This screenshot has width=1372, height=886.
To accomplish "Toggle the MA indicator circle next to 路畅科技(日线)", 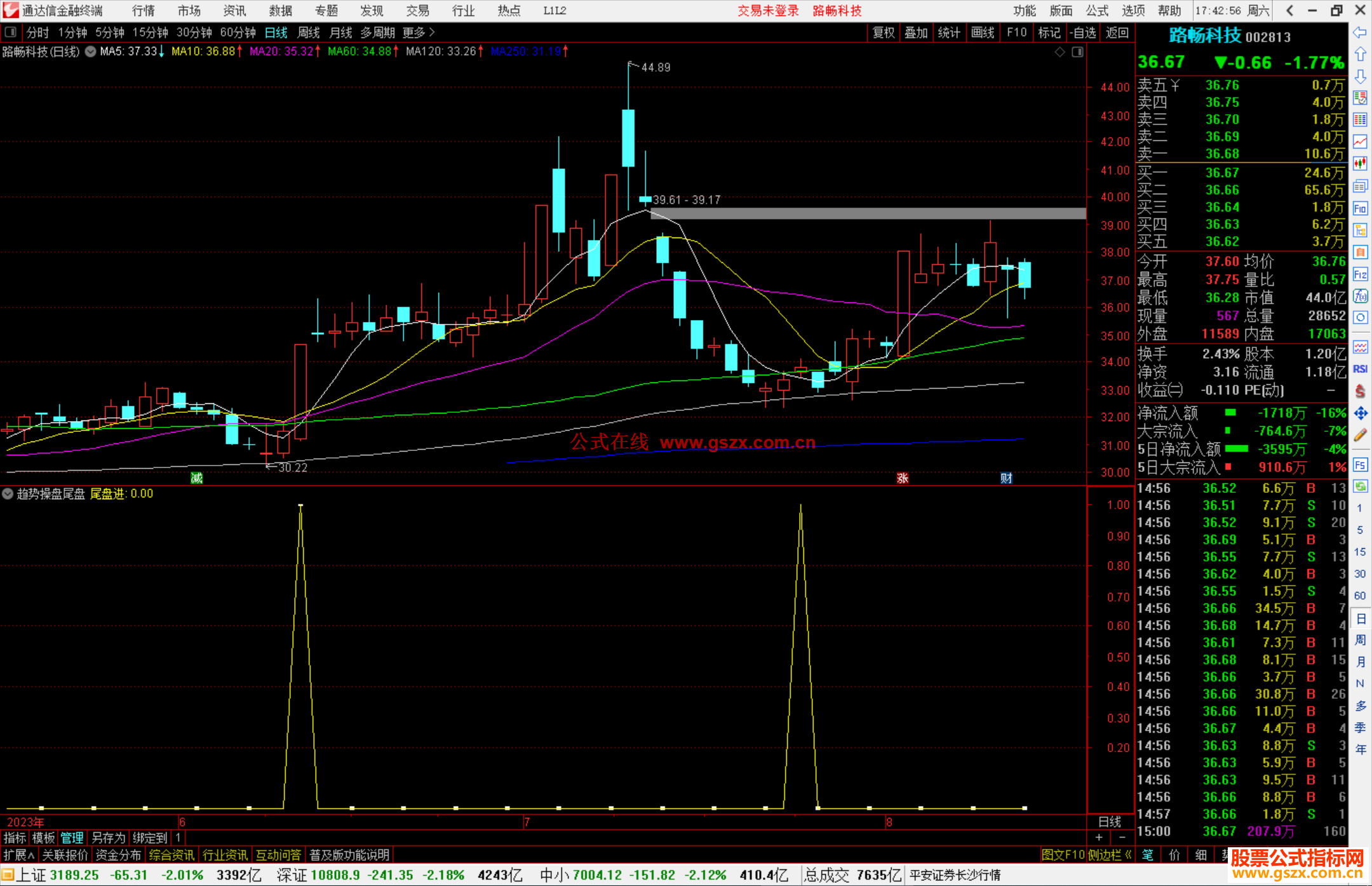I will pos(91,51).
